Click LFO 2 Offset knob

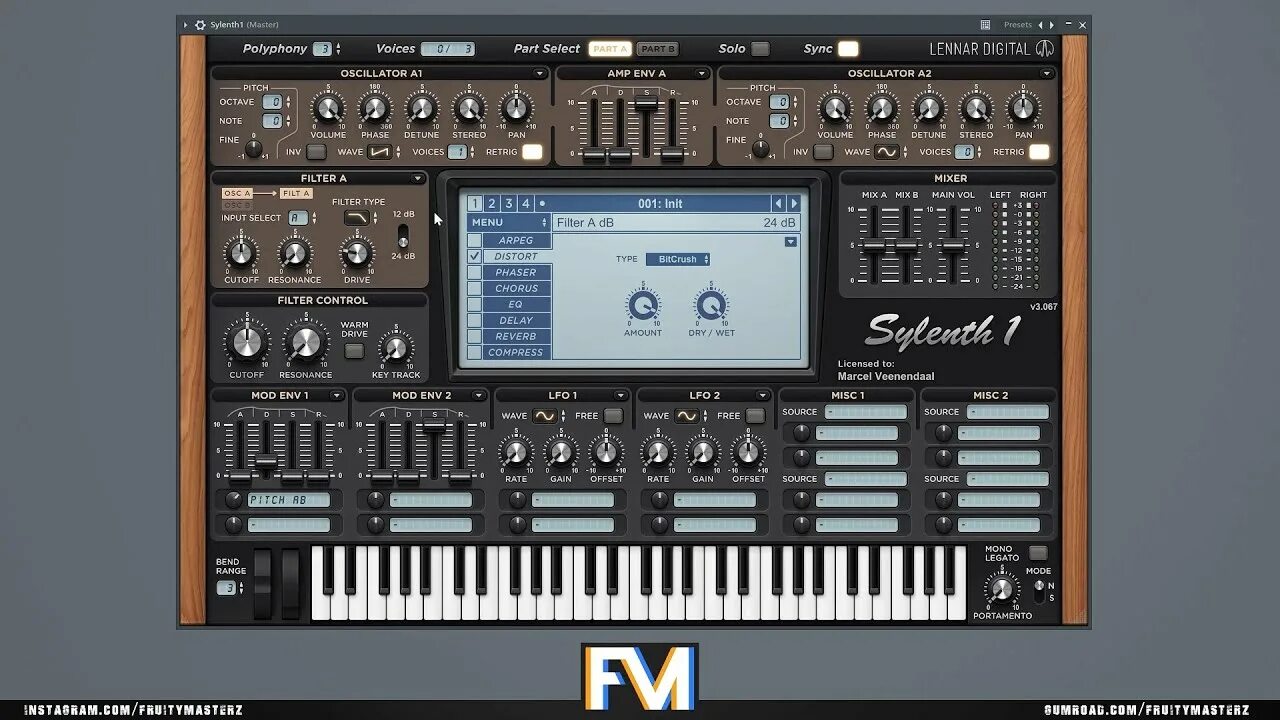pyautogui.click(x=748, y=453)
